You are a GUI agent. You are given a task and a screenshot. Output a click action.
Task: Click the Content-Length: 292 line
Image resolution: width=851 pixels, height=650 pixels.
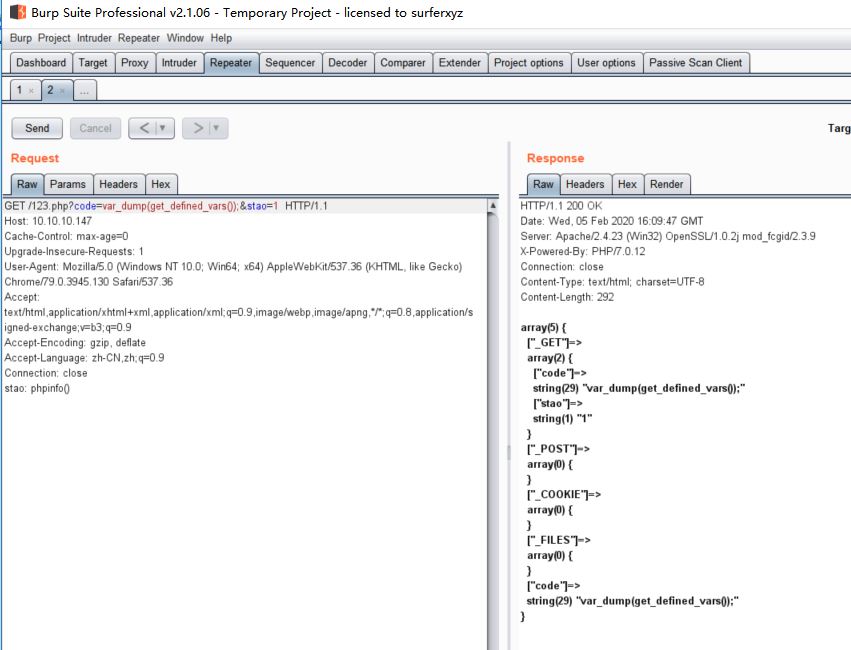567,297
